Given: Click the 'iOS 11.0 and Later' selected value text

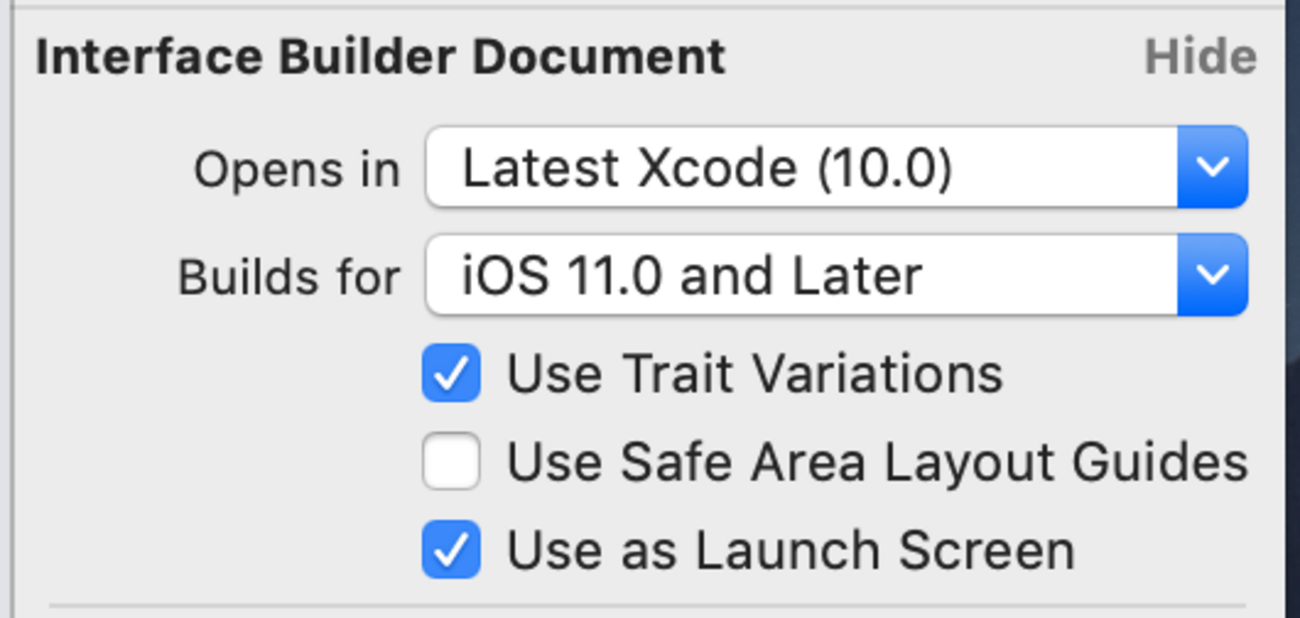Looking at the screenshot, I should pyautogui.click(x=691, y=276).
